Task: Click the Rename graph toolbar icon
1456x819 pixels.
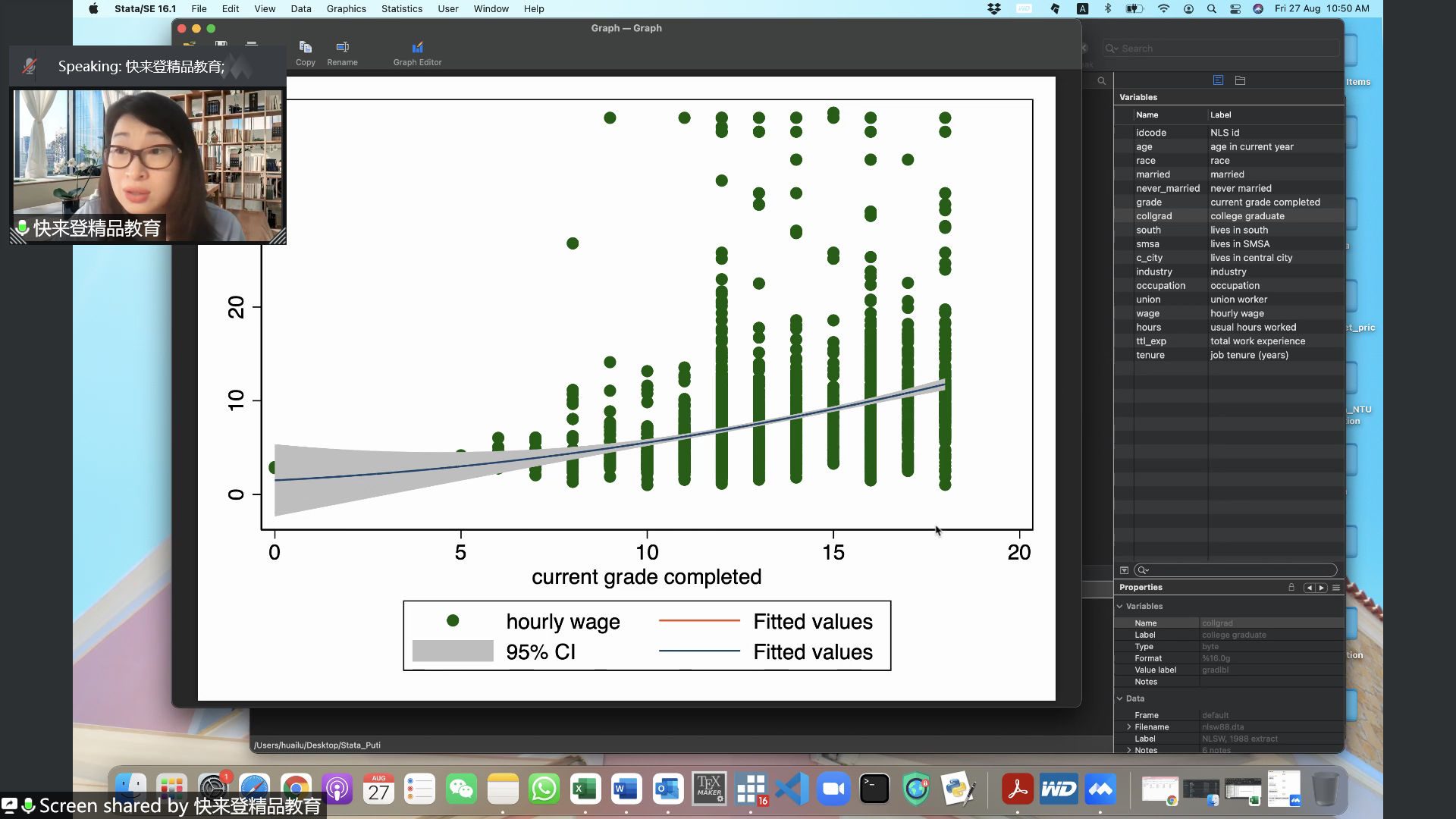Action: click(342, 48)
